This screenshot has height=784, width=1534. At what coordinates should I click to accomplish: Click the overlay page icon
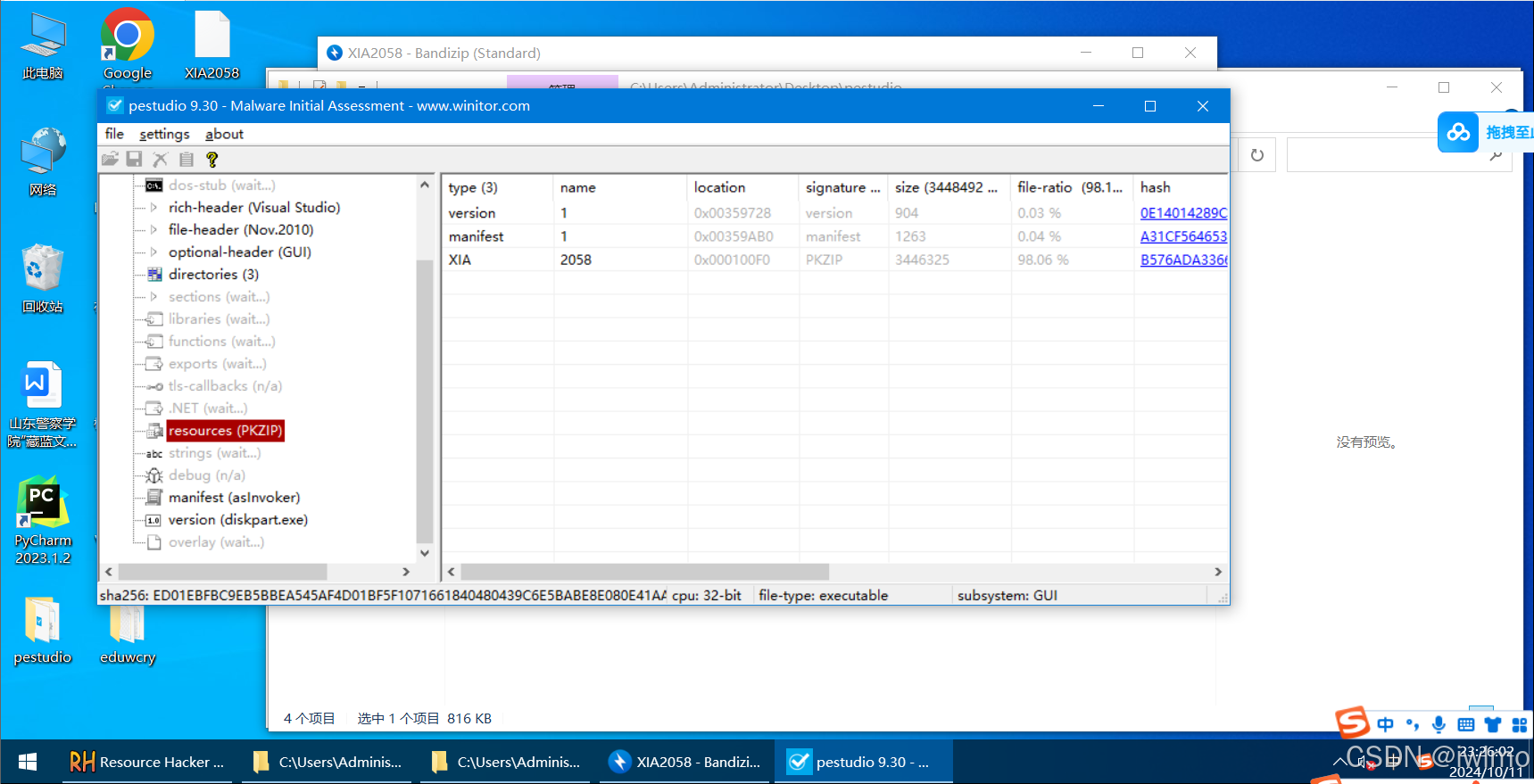pos(154,542)
